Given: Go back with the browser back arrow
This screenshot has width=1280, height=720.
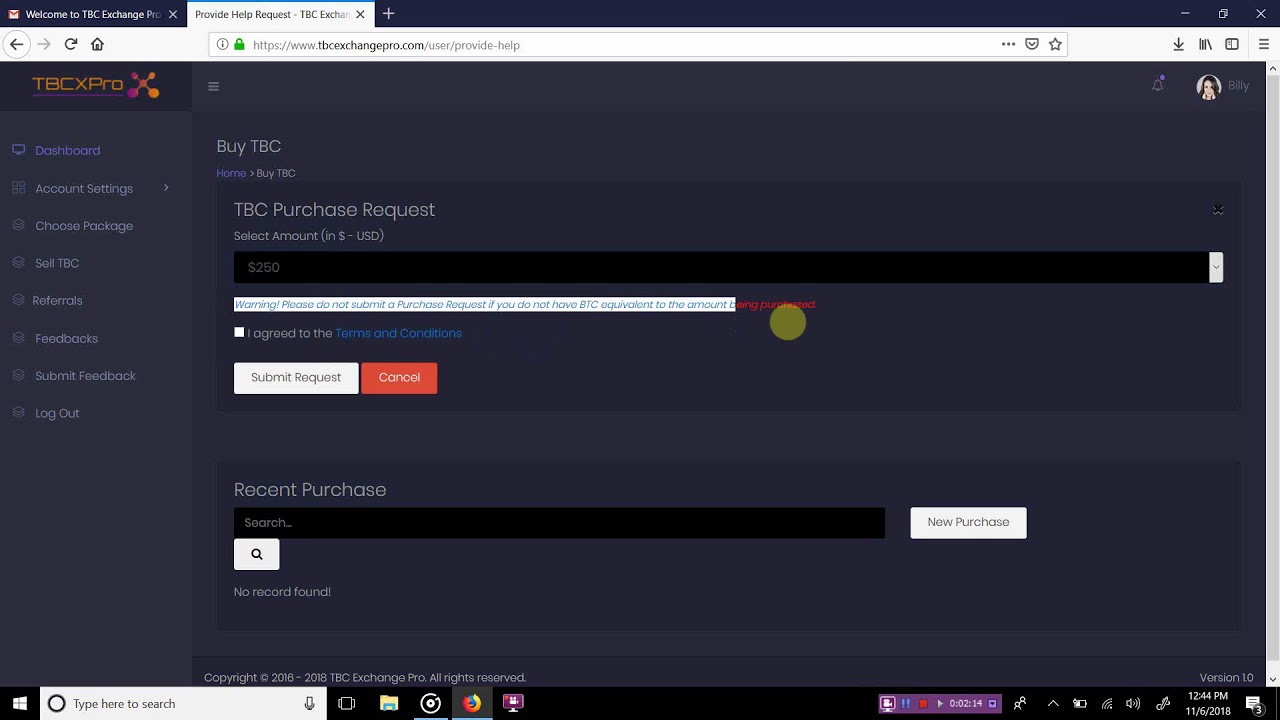Looking at the screenshot, I should point(16,44).
